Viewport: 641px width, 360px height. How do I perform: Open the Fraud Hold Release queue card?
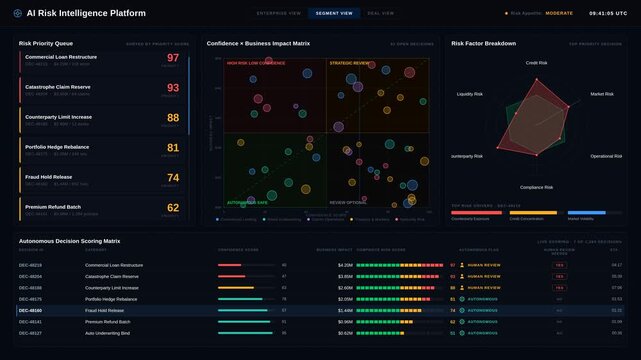102,181
